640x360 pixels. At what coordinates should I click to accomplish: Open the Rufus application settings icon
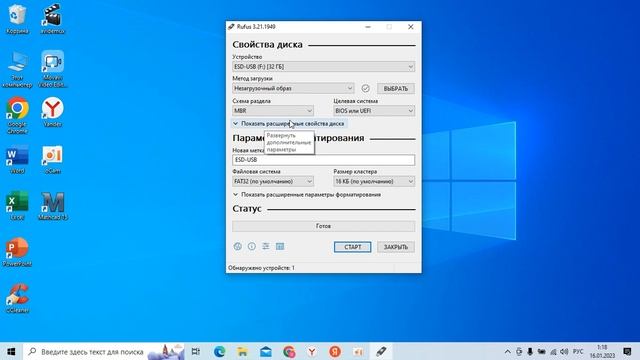click(x=266, y=247)
